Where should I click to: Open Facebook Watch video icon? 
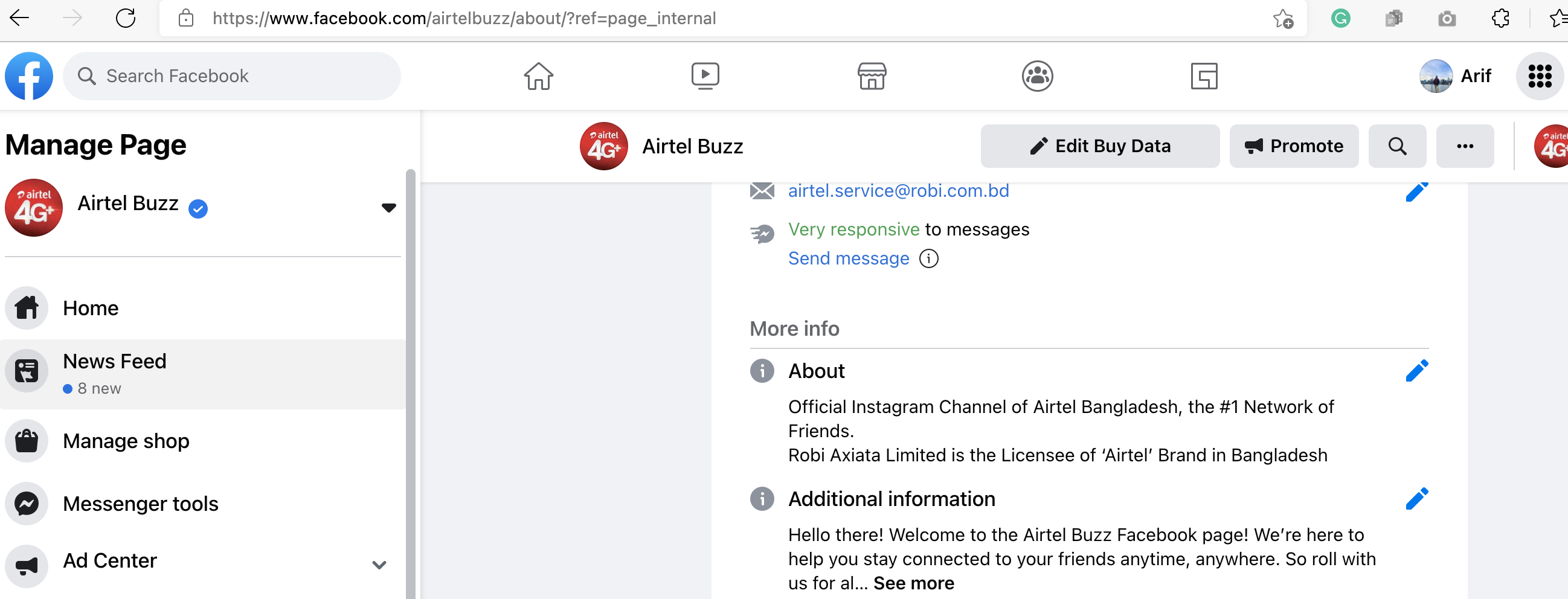tap(705, 76)
